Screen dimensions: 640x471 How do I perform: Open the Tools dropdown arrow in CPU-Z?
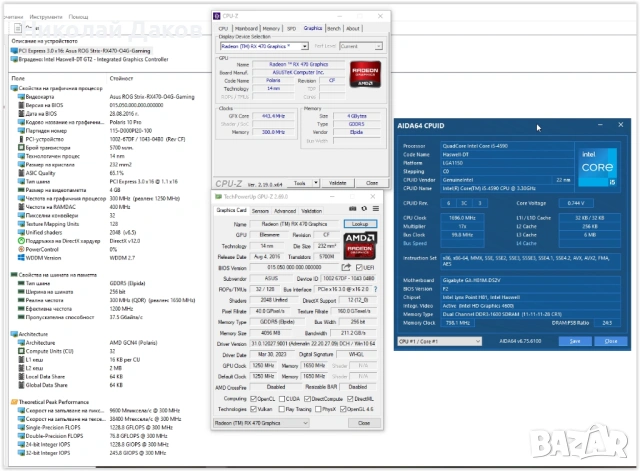316,183
